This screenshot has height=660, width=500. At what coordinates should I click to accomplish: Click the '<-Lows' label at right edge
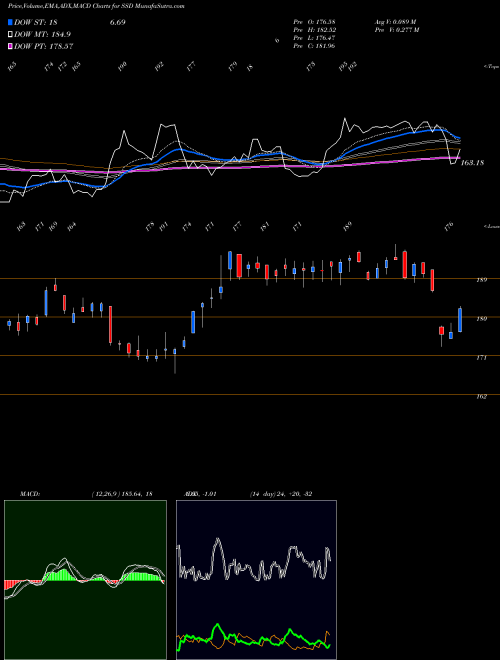(492, 226)
